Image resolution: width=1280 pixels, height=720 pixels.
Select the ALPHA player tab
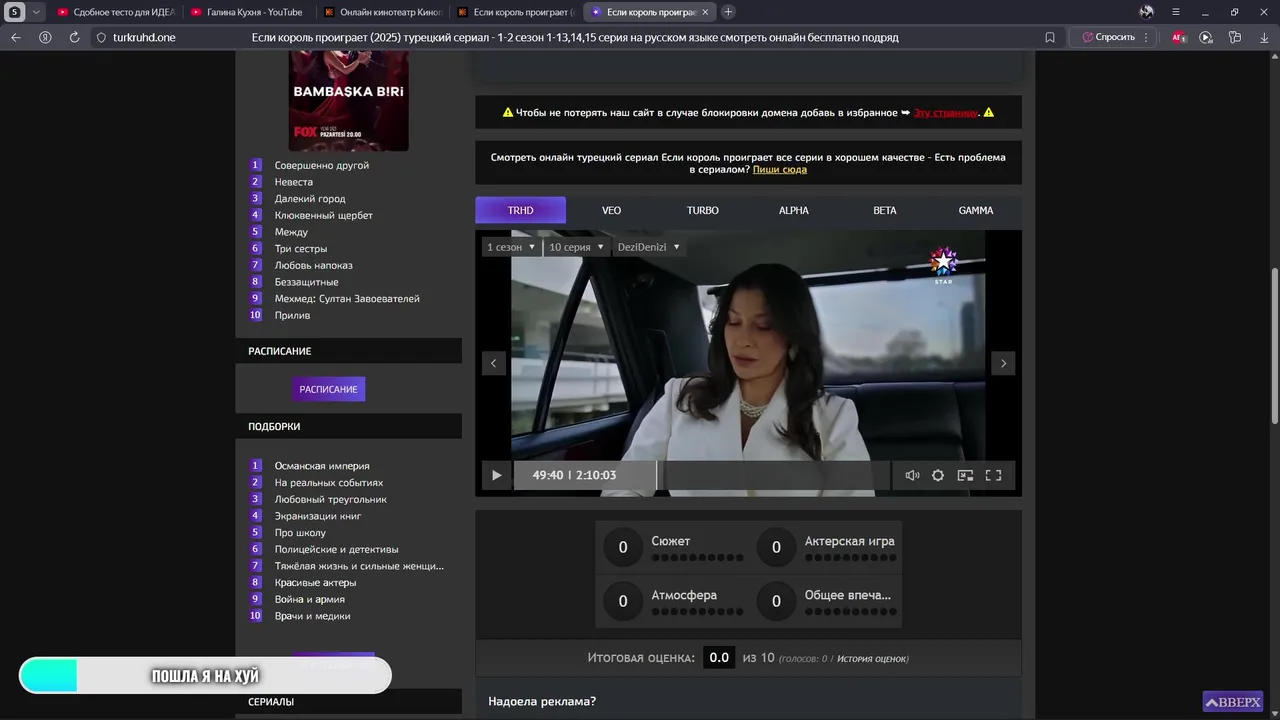click(x=793, y=210)
